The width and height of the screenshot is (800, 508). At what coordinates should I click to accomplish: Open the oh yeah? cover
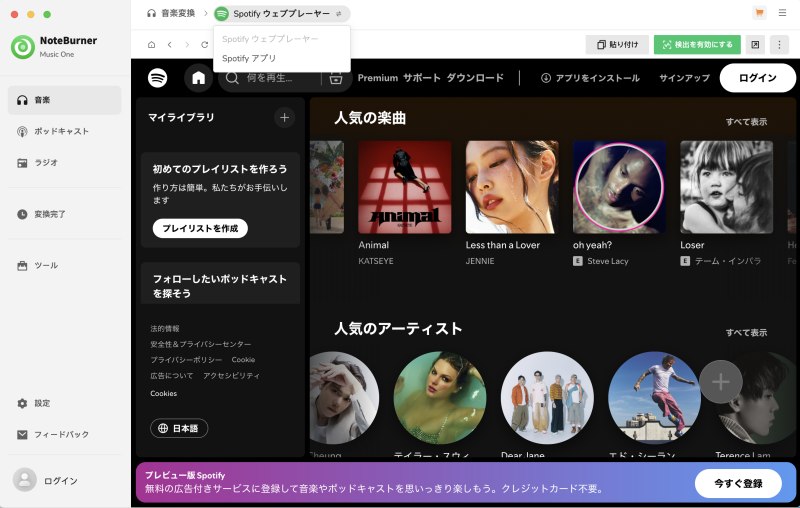point(619,187)
